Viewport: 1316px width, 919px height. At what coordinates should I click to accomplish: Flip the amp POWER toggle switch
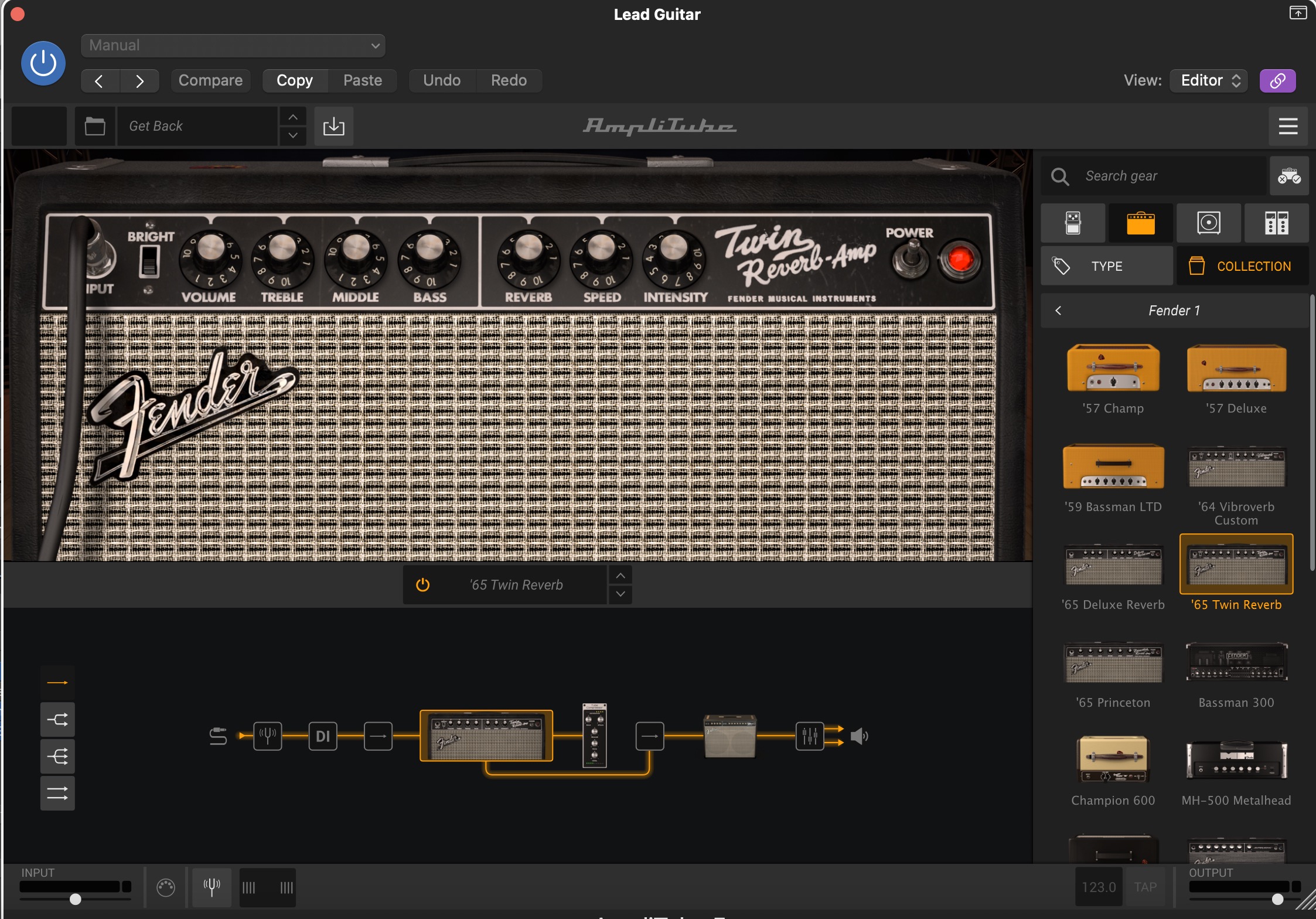tap(910, 260)
